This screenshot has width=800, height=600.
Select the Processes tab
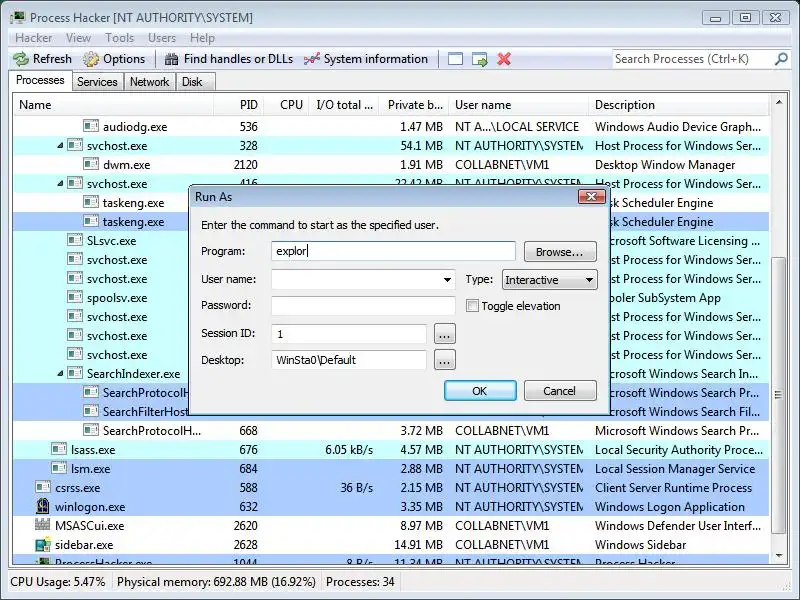click(x=40, y=81)
